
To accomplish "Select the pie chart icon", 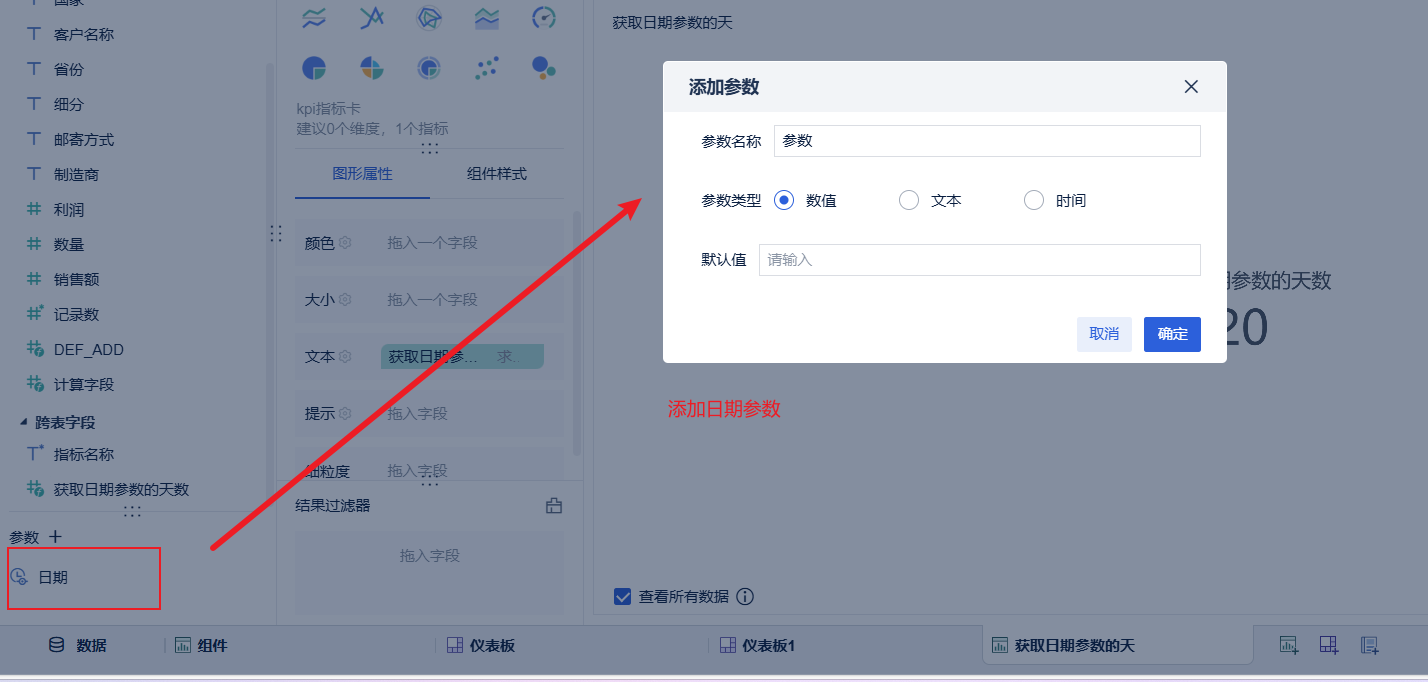I will tap(314, 68).
